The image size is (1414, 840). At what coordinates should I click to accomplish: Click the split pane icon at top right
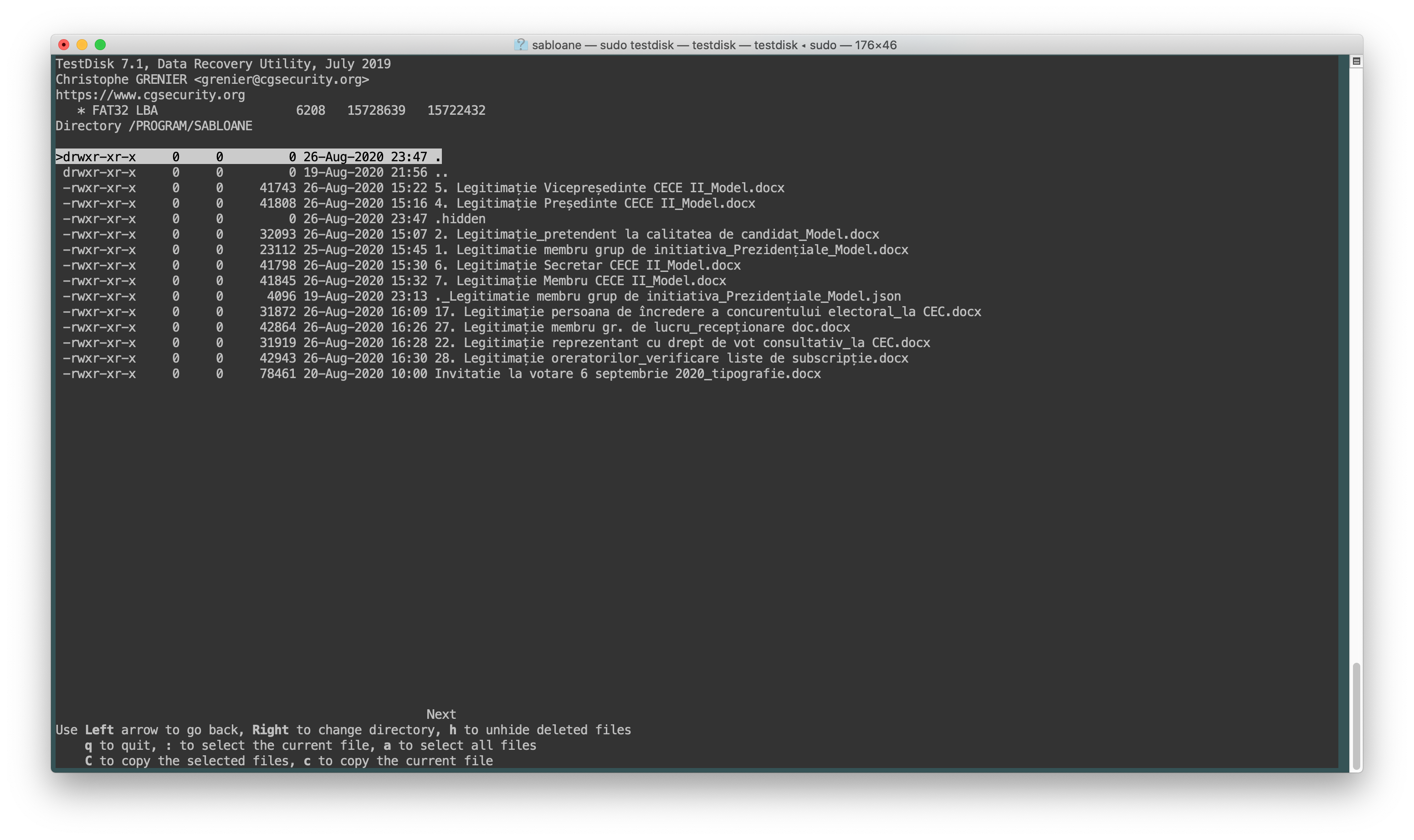[1356, 61]
